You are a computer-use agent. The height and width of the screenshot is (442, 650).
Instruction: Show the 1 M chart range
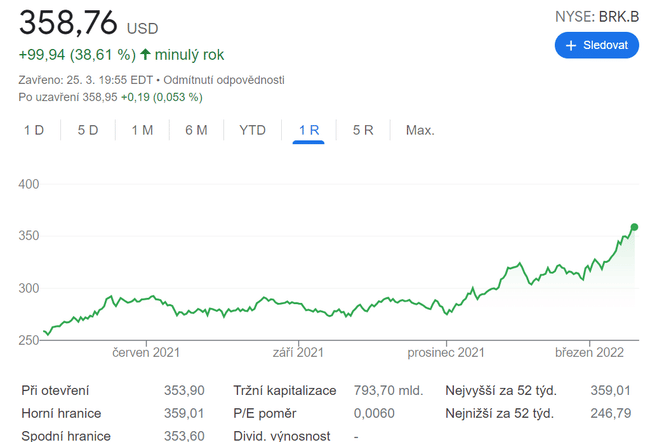142,130
